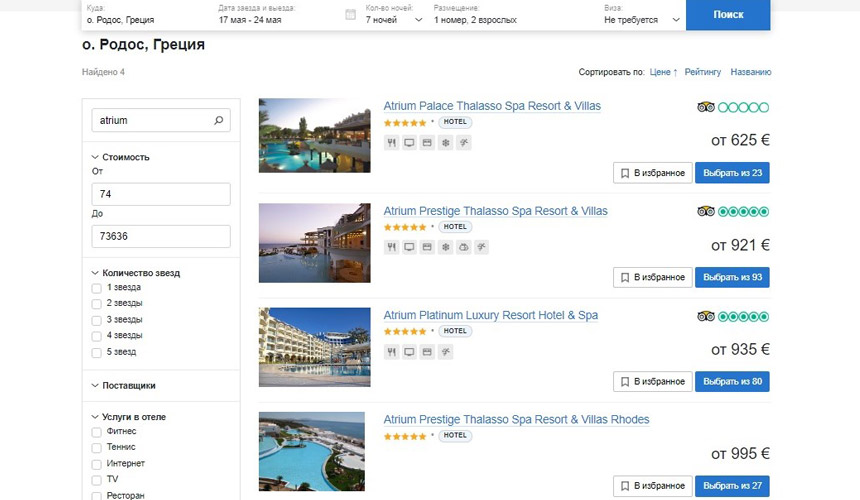This screenshot has width=860, height=500.
Task: Click the TV amenity icon of Atrium Prestige
Action: [x=409, y=247]
